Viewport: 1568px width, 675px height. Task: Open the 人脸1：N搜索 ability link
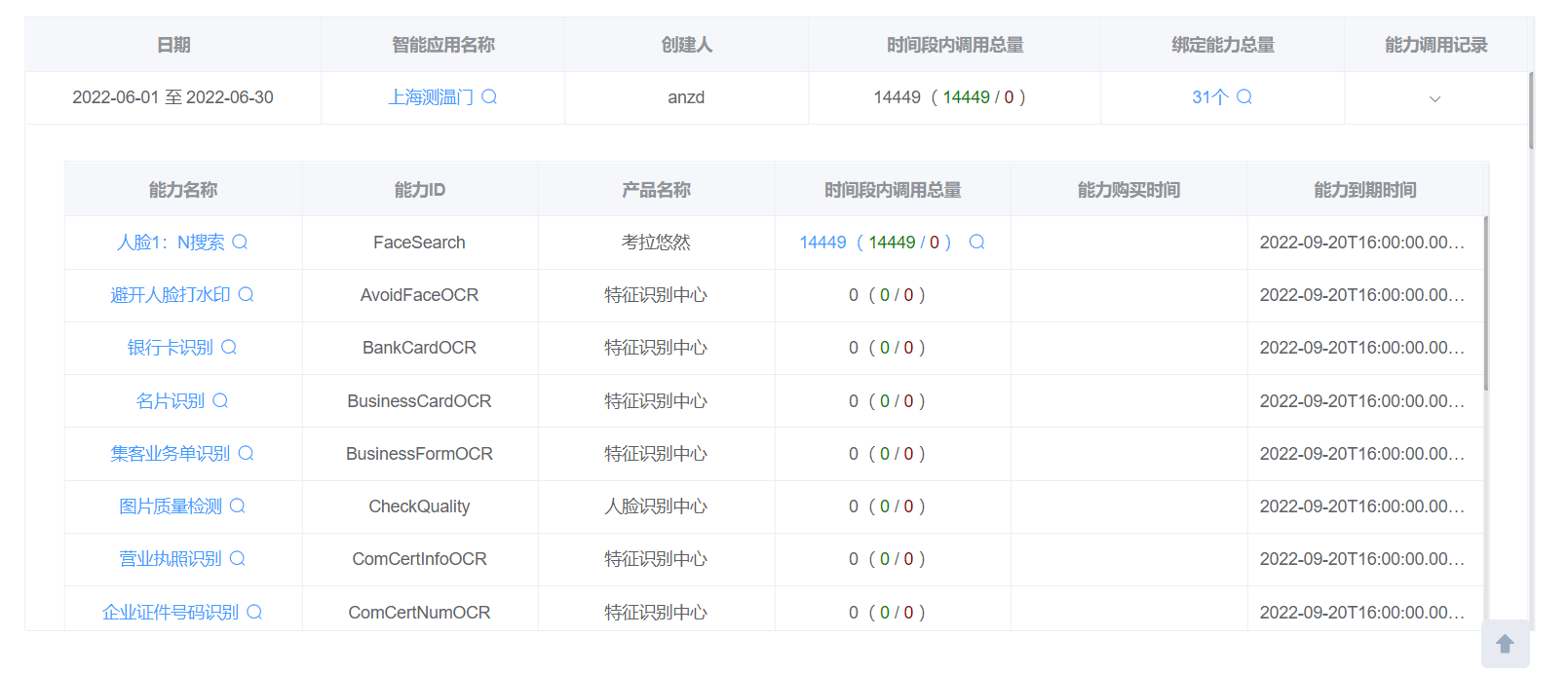171,243
